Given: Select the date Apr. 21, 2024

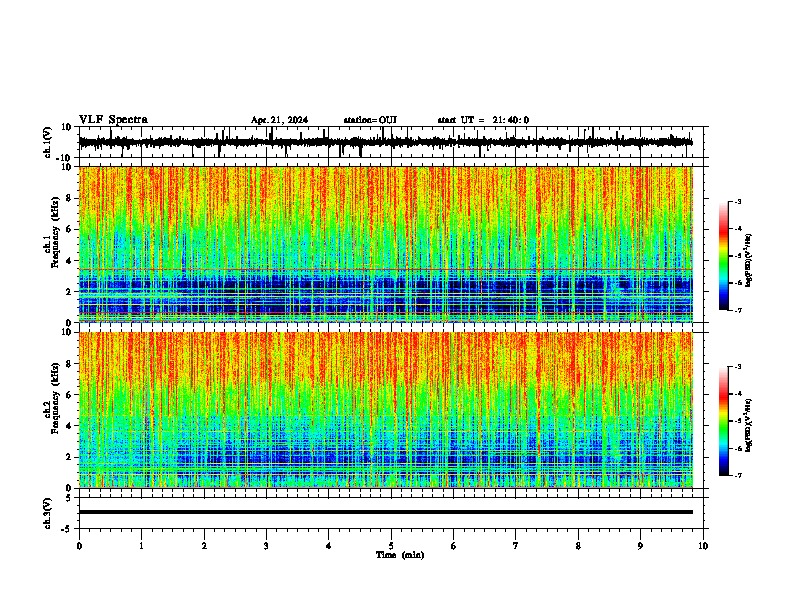Looking at the screenshot, I should tap(279, 120).
